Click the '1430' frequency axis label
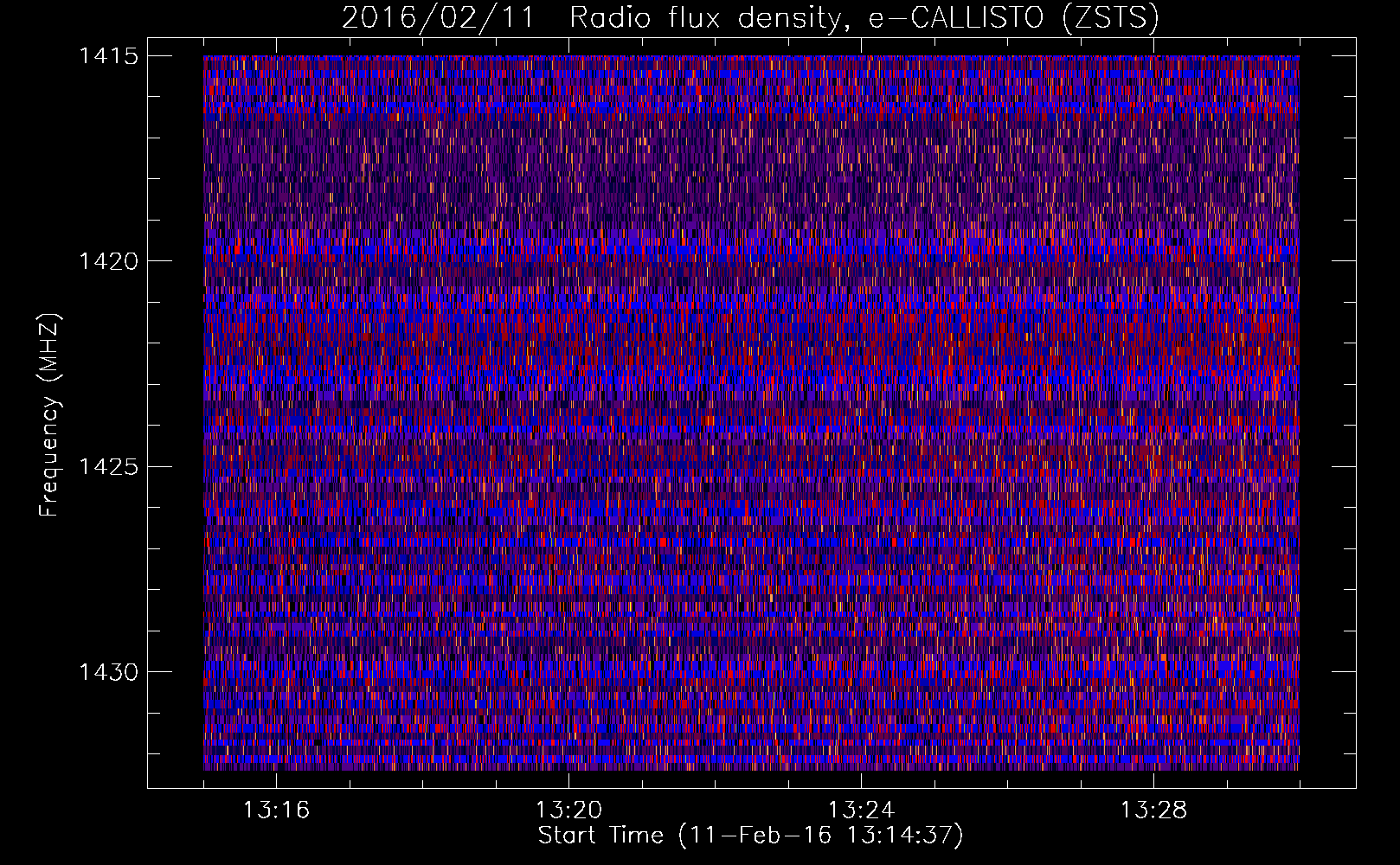This screenshot has width=1400, height=865. point(108,672)
